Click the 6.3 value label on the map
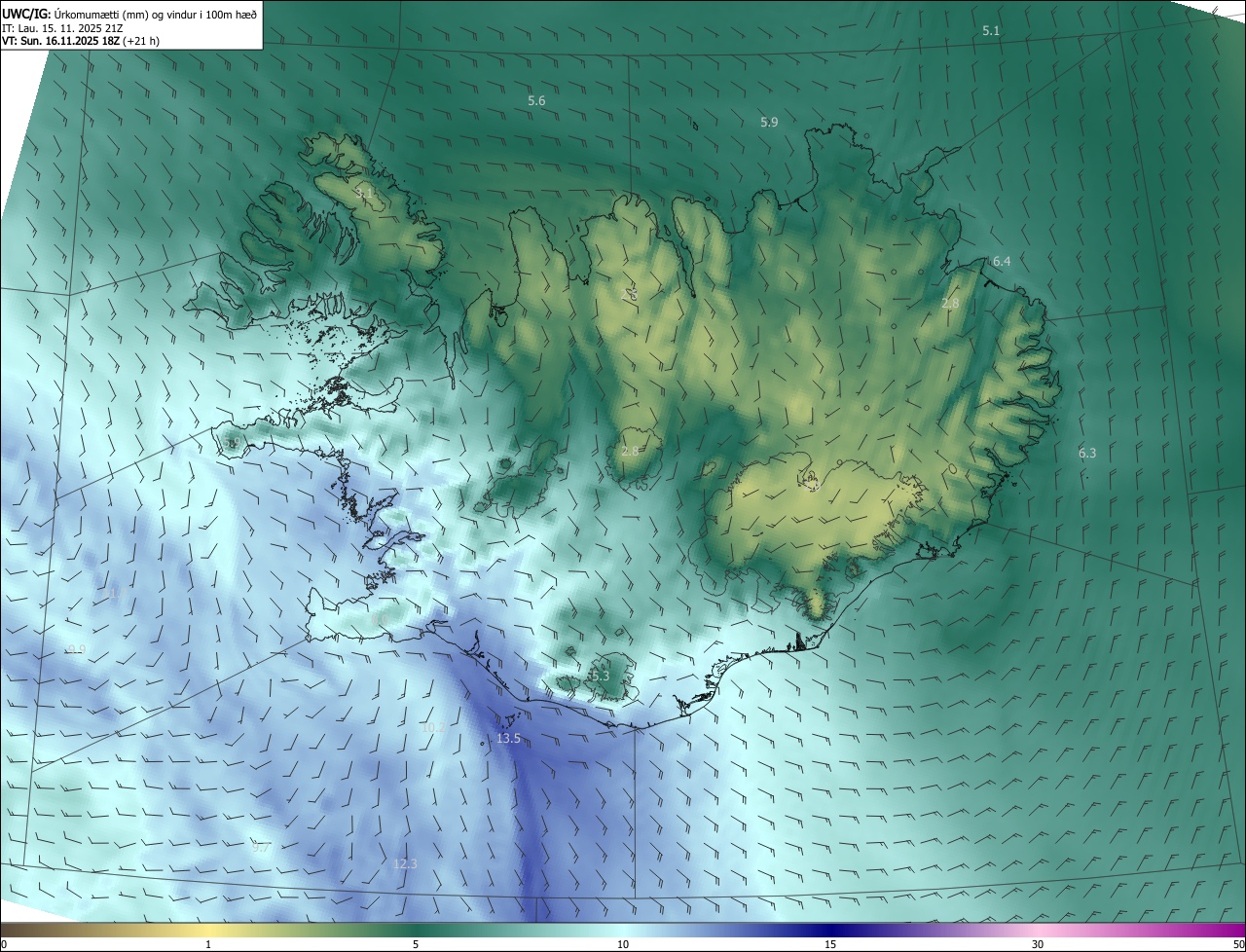 (x=1087, y=453)
